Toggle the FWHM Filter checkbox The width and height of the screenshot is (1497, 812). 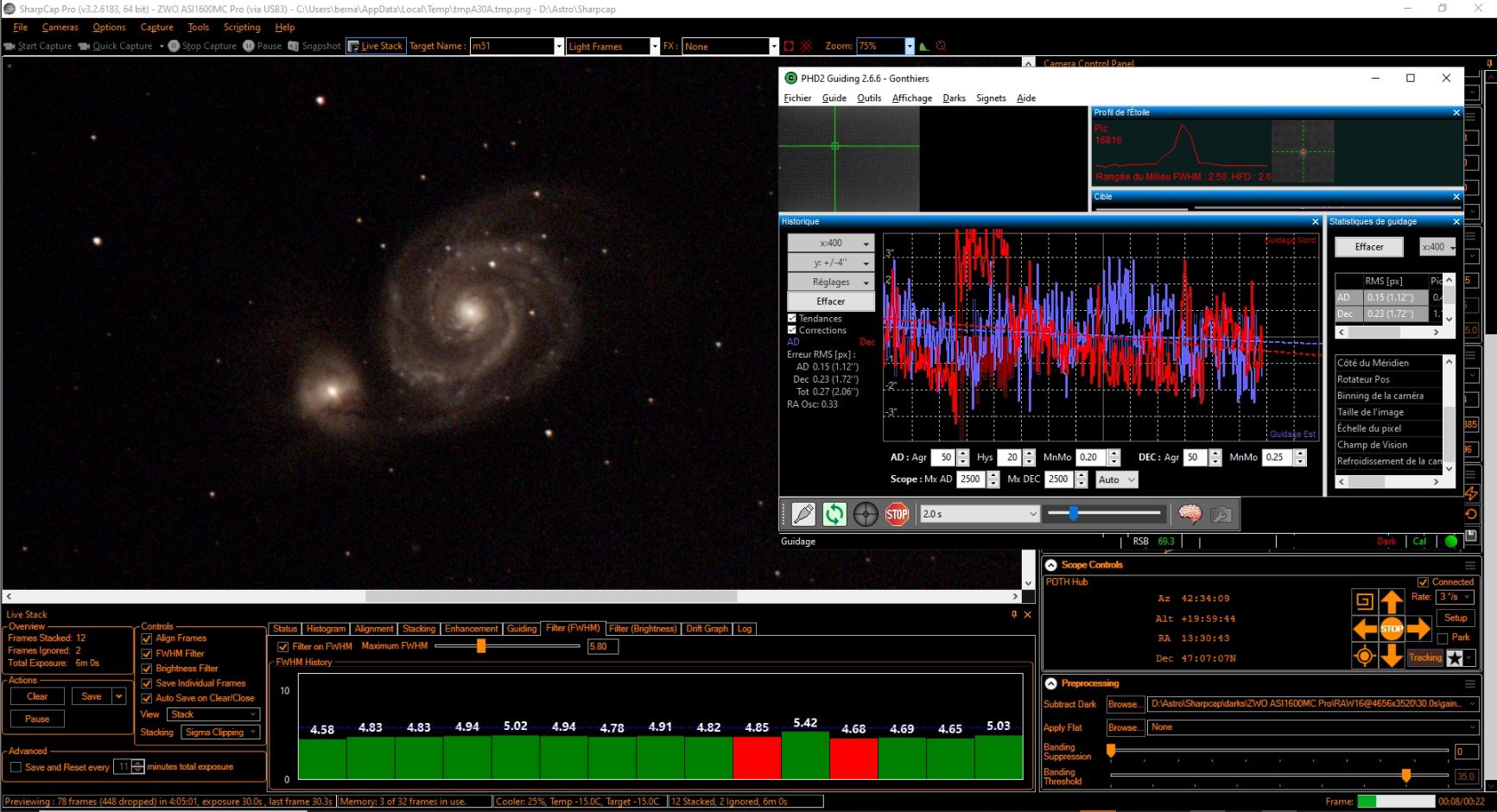147,654
